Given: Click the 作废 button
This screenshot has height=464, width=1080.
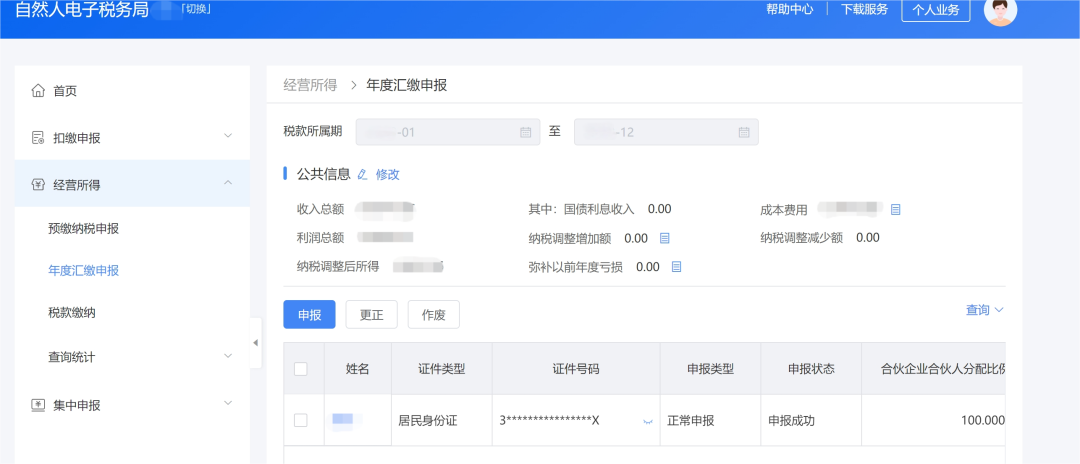Looking at the screenshot, I should pos(433,314).
